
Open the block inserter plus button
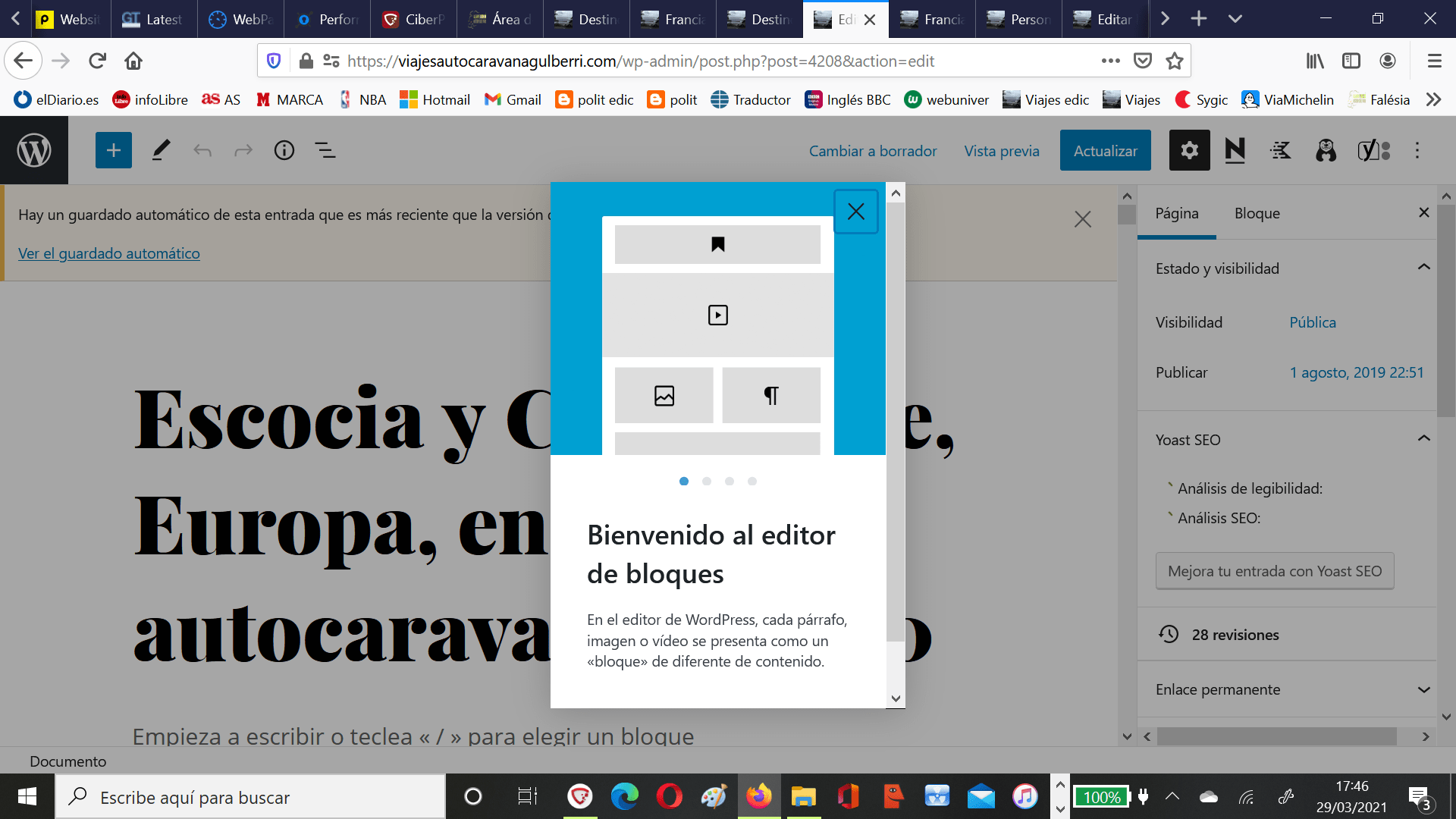click(114, 150)
